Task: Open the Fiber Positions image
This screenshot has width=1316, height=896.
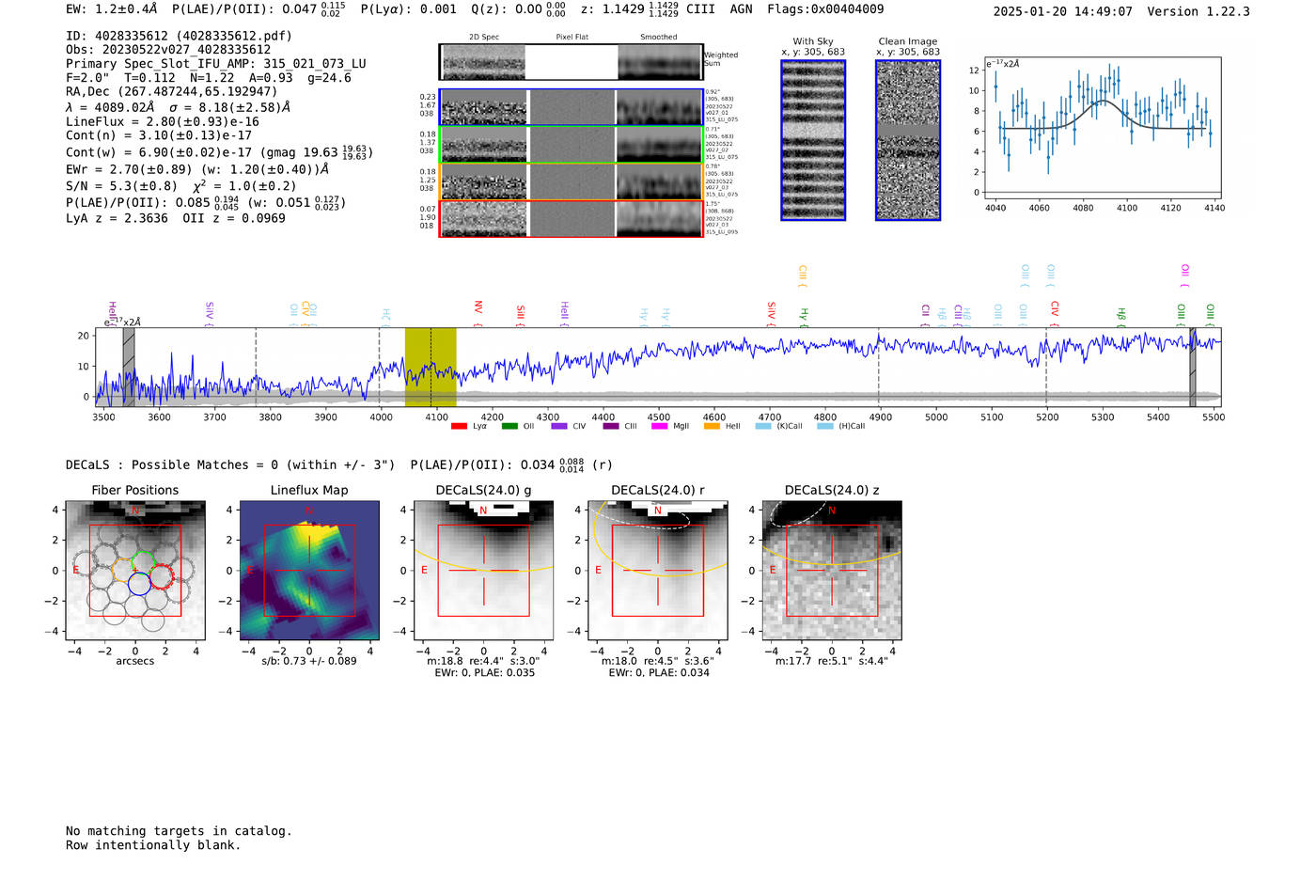Action: pos(134,571)
